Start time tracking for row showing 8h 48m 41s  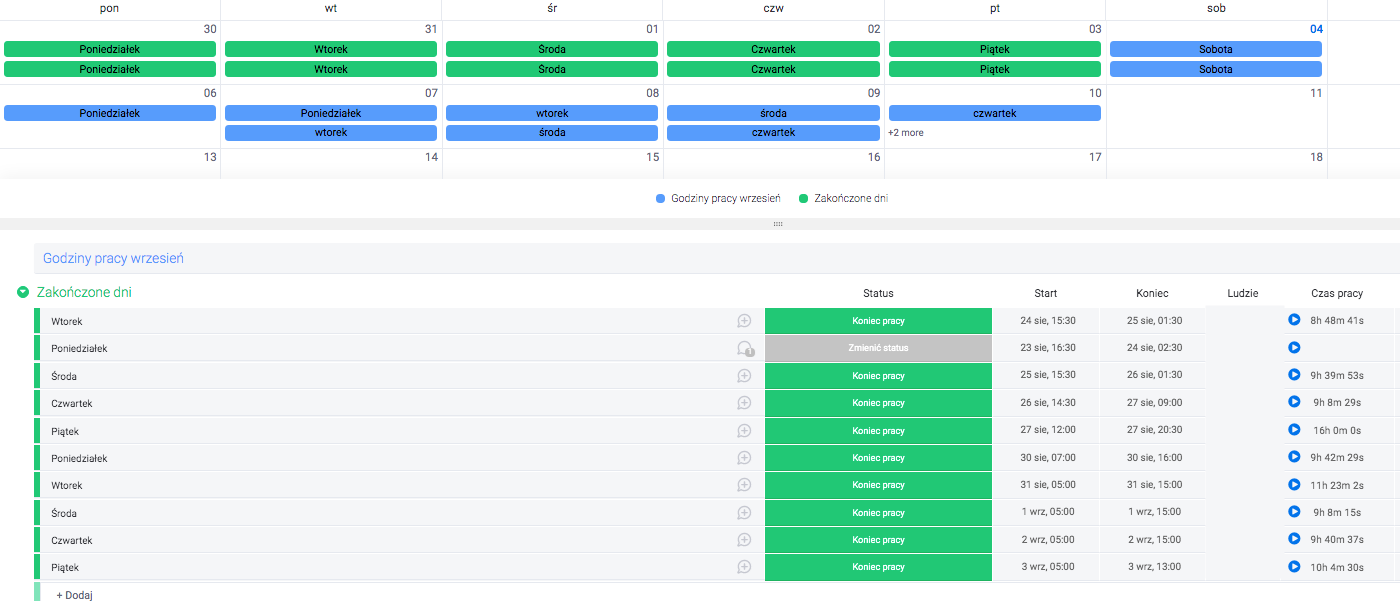point(1294,320)
